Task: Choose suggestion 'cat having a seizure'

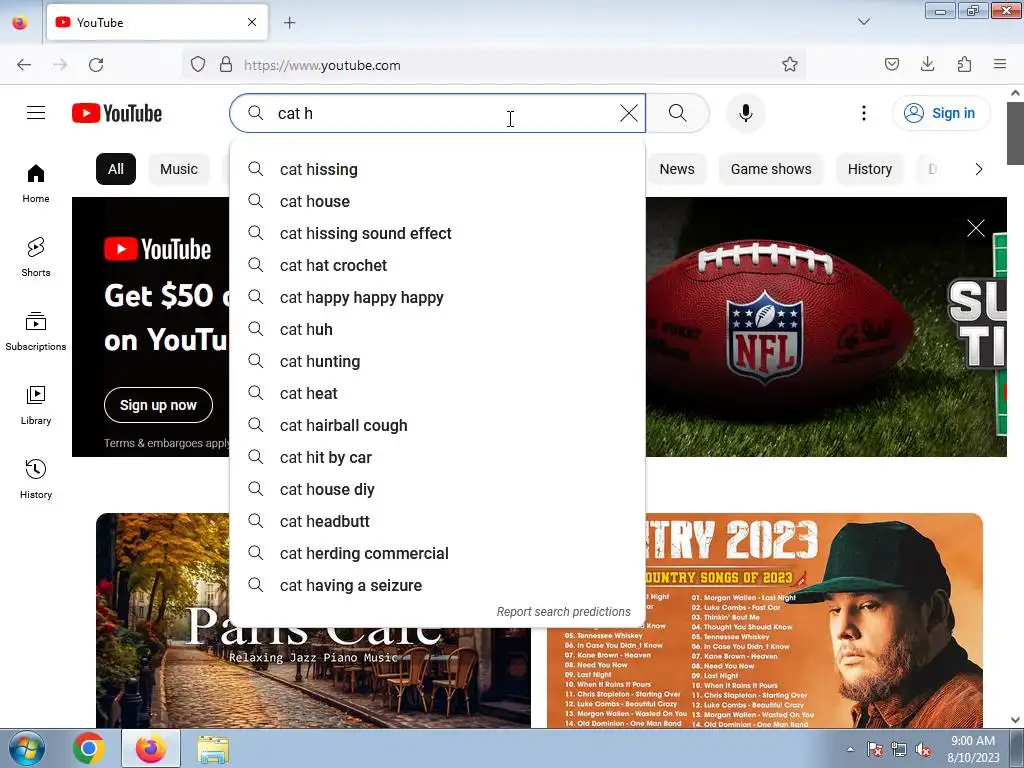Action: [x=438, y=585]
